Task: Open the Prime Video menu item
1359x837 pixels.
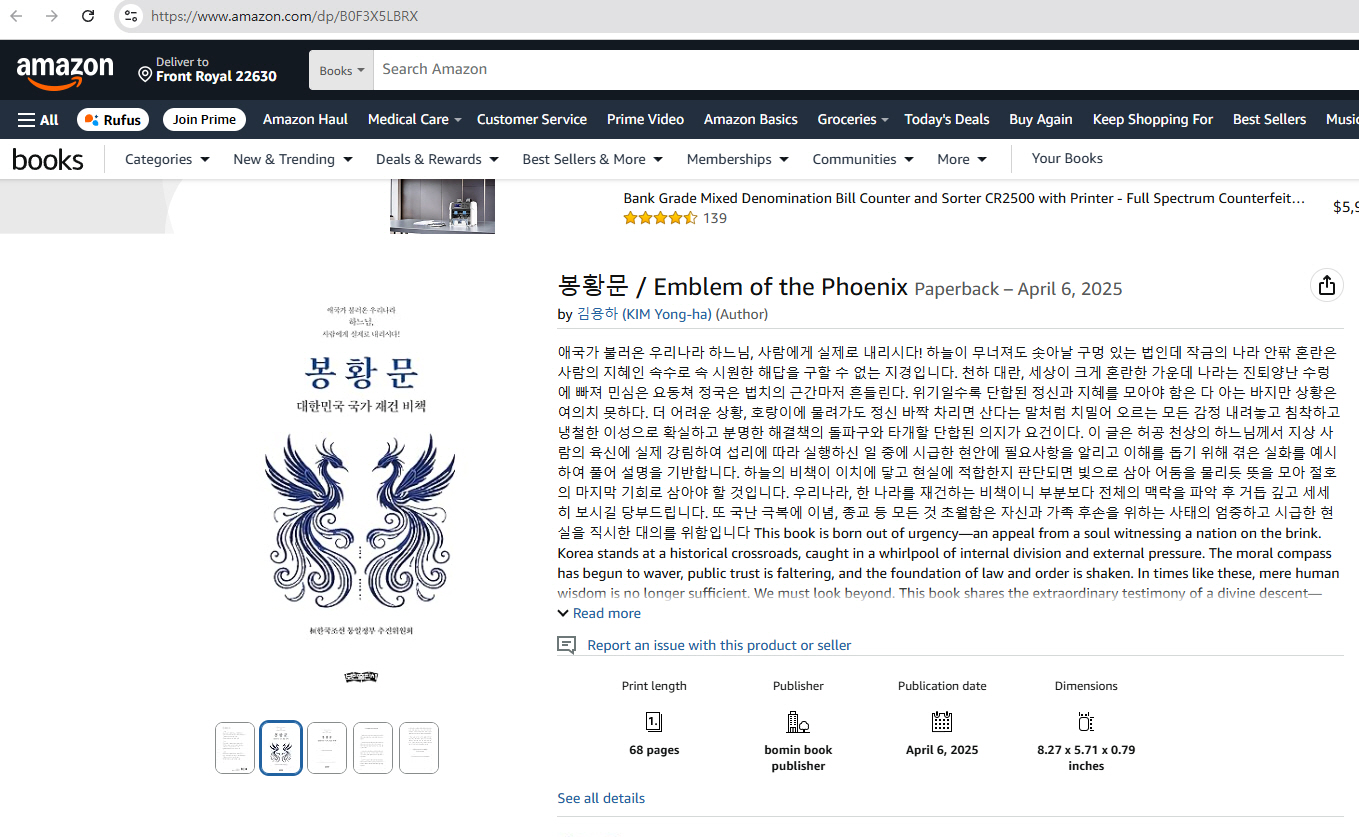Action: pyautogui.click(x=645, y=119)
